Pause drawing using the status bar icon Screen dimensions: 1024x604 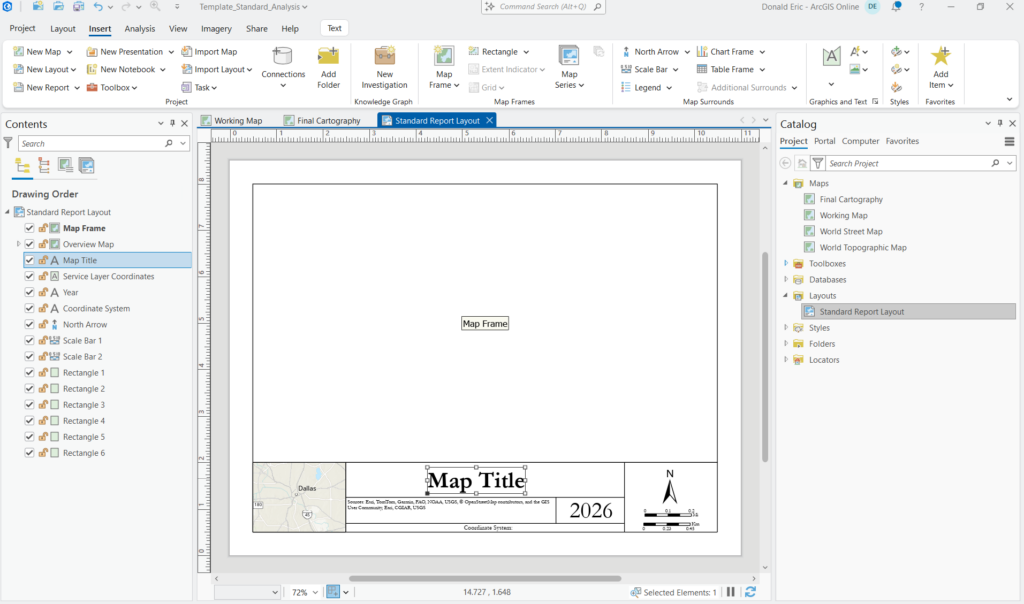[731, 592]
